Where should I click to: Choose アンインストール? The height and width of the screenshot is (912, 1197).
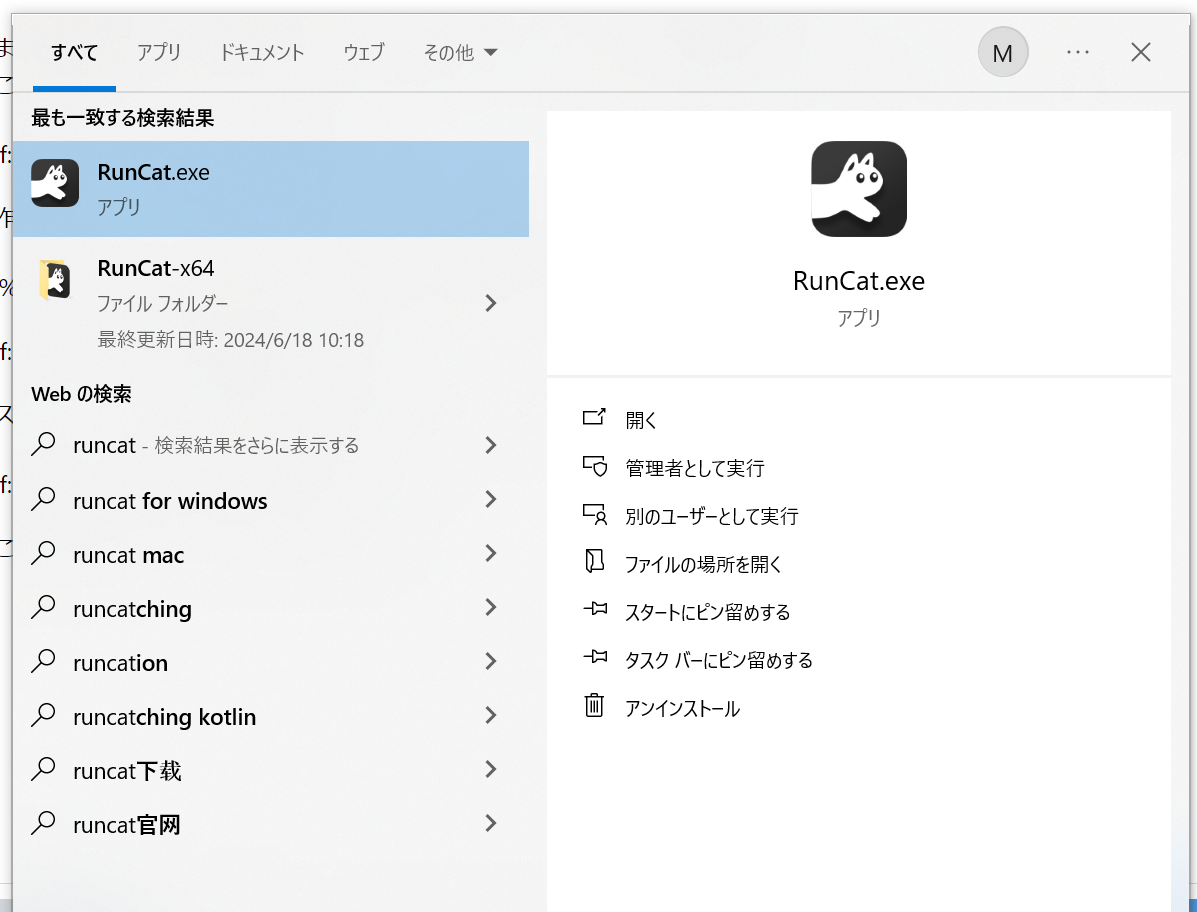tap(682, 708)
